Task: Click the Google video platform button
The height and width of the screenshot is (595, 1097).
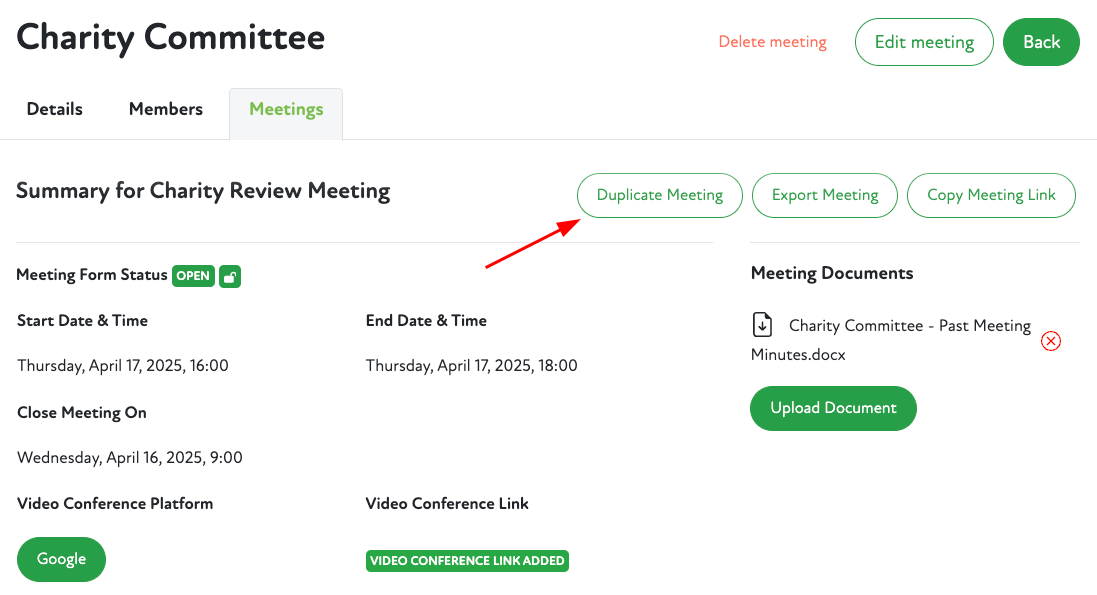Action: tap(61, 559)
